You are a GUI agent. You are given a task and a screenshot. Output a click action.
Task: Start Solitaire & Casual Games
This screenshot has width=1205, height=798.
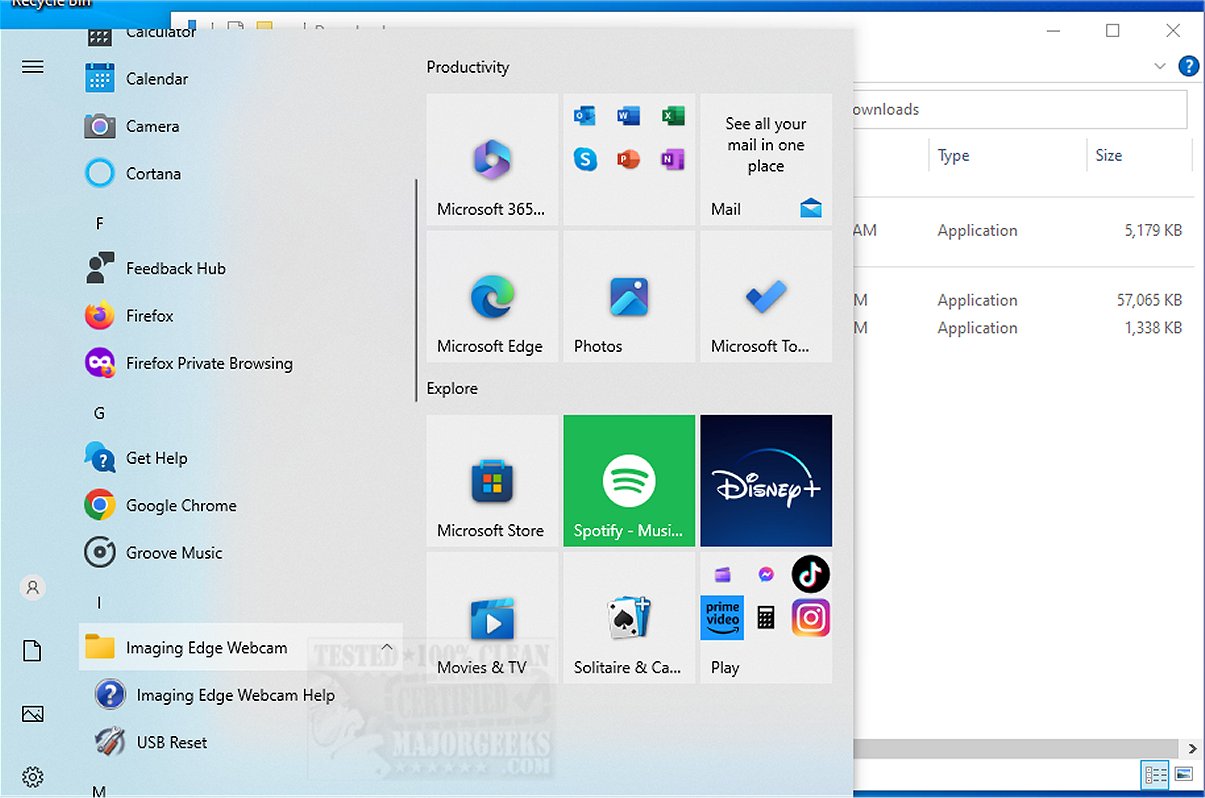[x=628, y=617]
